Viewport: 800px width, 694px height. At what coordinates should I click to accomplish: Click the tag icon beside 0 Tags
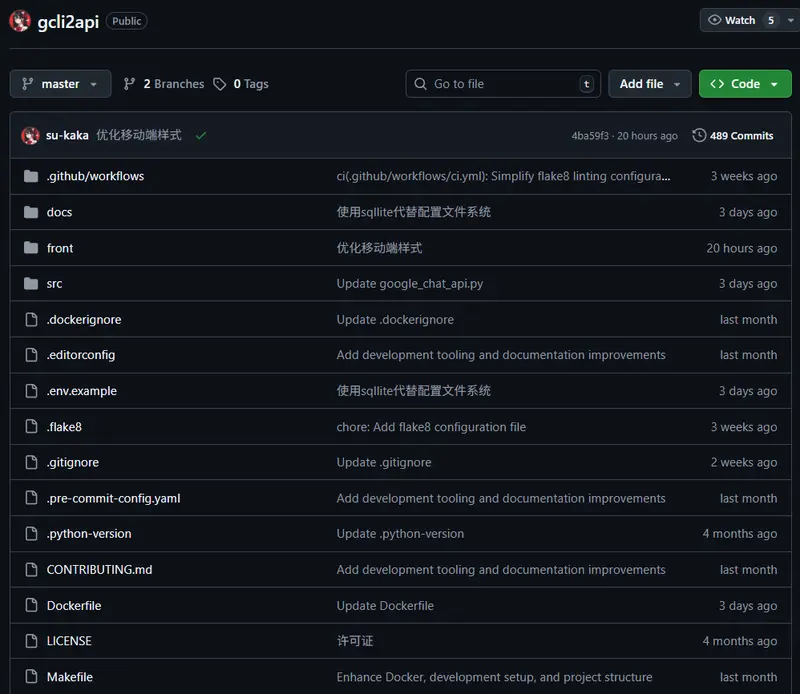pyautogui.click(x=220, y=84)
